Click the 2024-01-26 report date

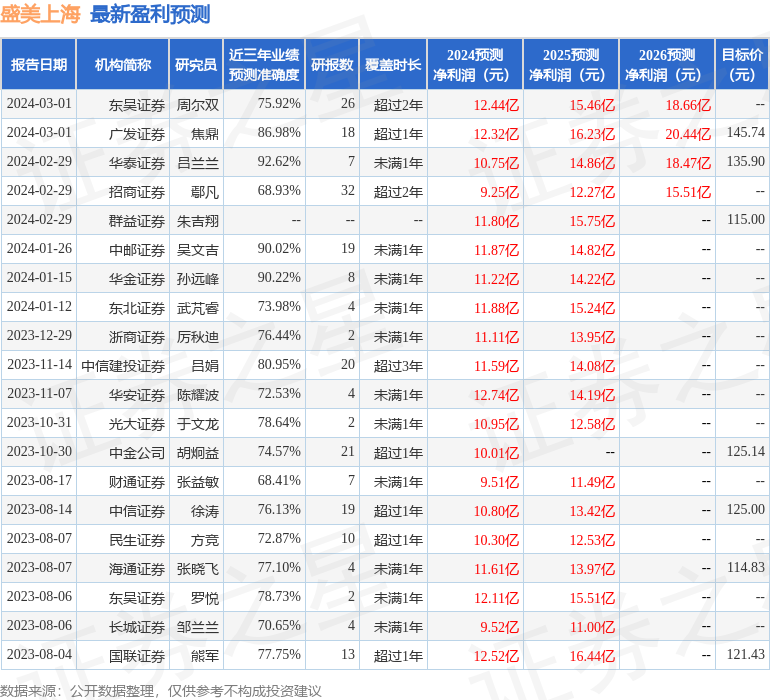[x=39, y=248]
